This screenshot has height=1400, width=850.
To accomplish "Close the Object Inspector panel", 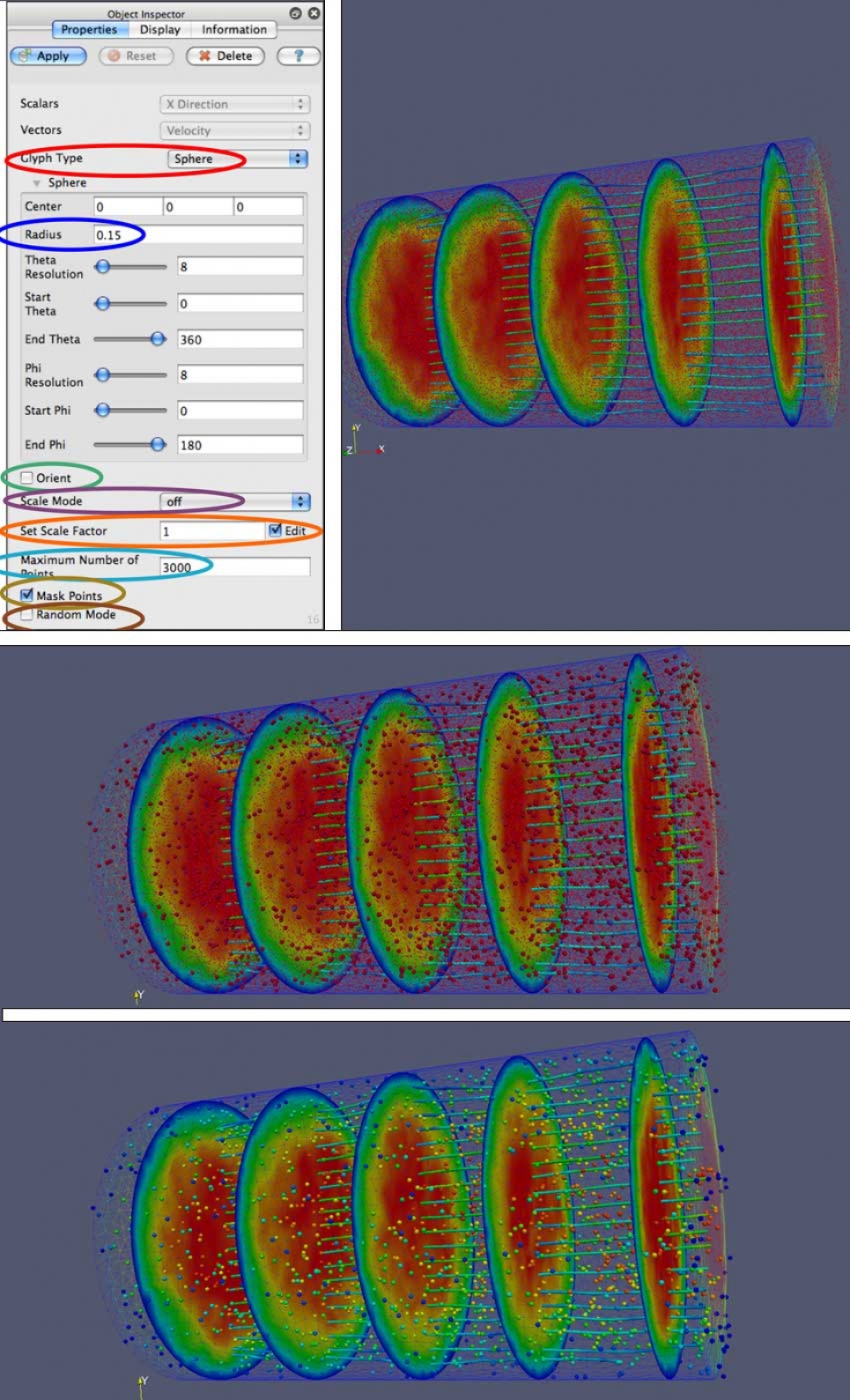I will click(x=314, y=13).
